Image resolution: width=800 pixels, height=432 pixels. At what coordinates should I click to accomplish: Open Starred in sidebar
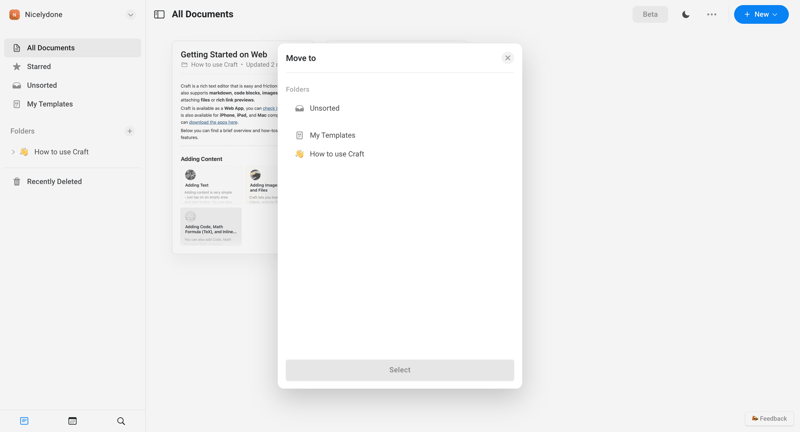pos(72,66)
